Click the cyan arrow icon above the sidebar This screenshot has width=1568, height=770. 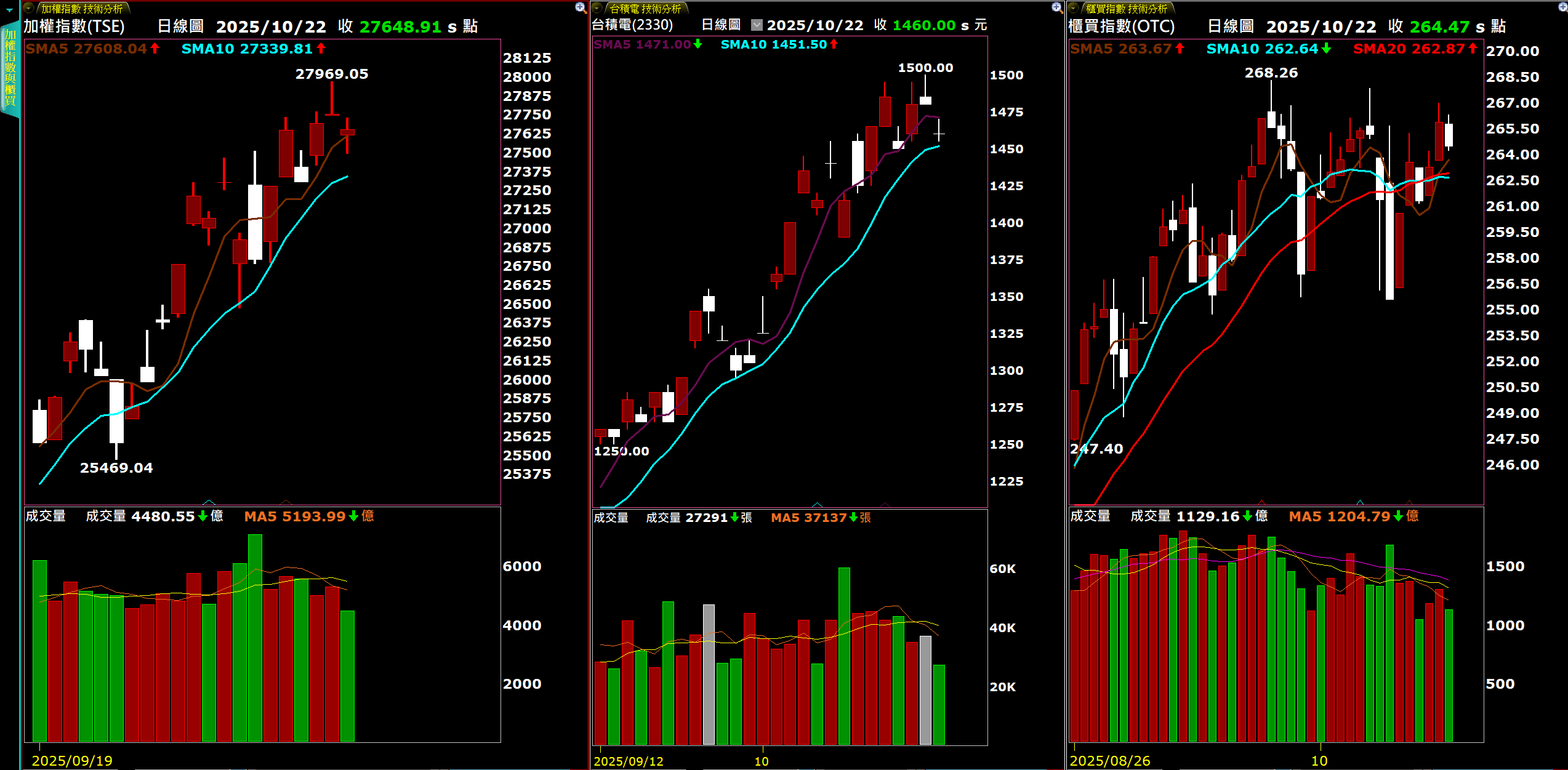9,10
